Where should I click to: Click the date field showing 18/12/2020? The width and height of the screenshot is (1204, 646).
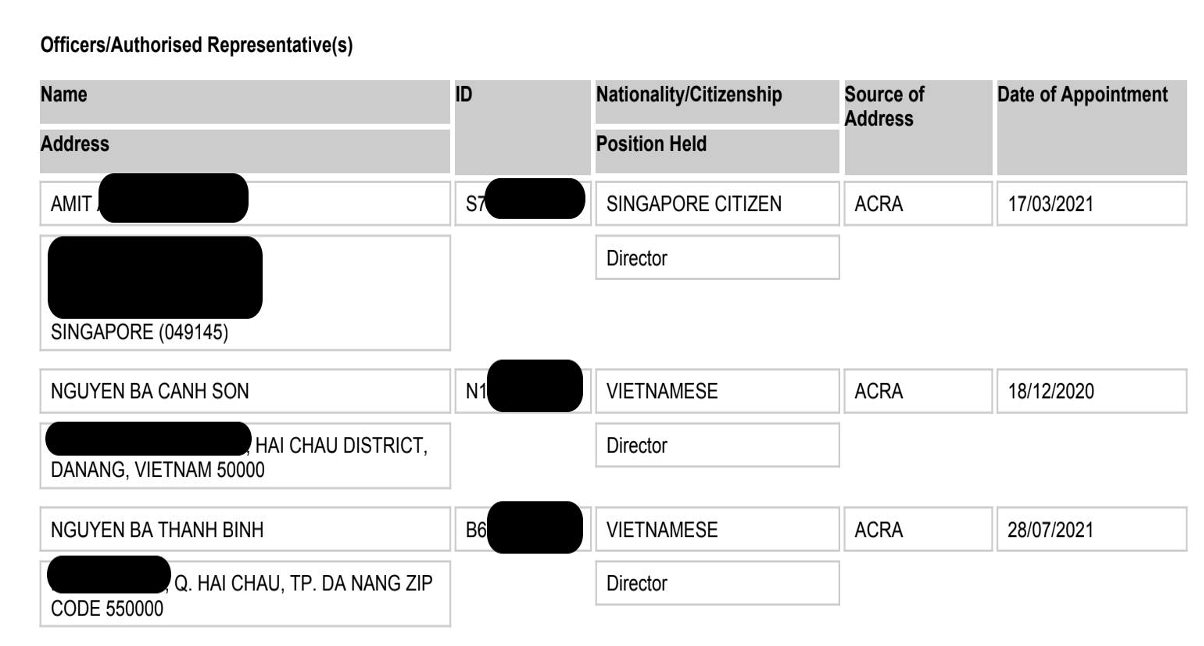click(x=1092, y=391)
